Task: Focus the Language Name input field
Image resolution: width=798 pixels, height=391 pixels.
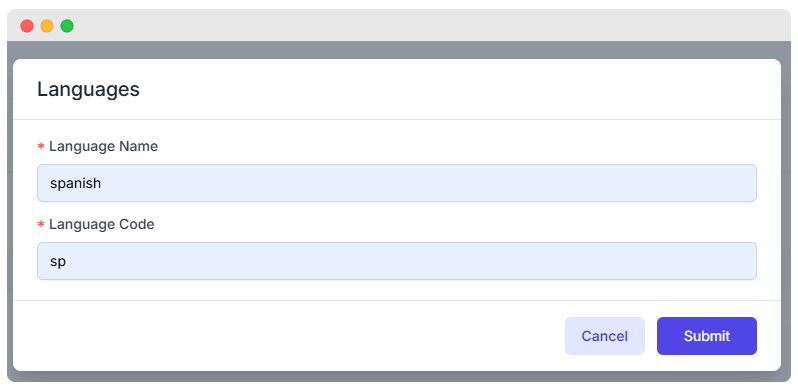Action: click(x=396, y=183)
